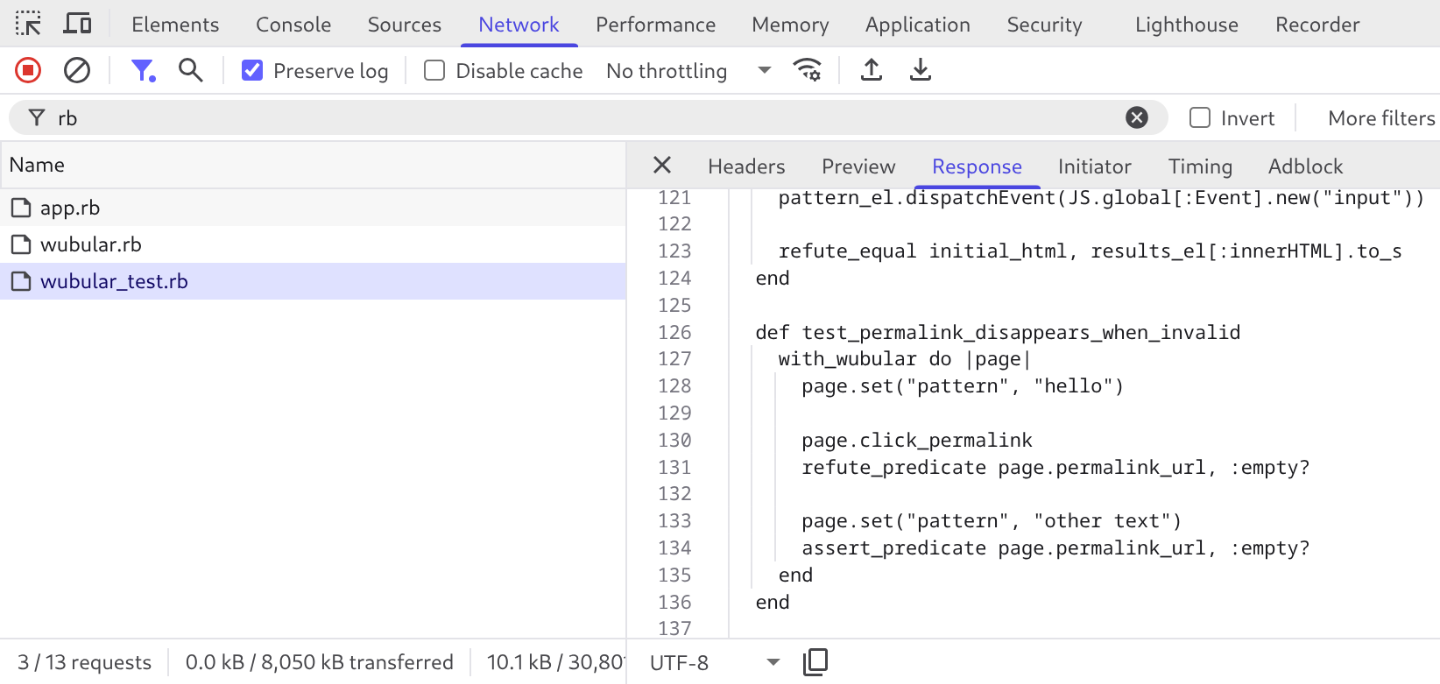
Task: Select the Response tab
Action: [x=977, y=166]
